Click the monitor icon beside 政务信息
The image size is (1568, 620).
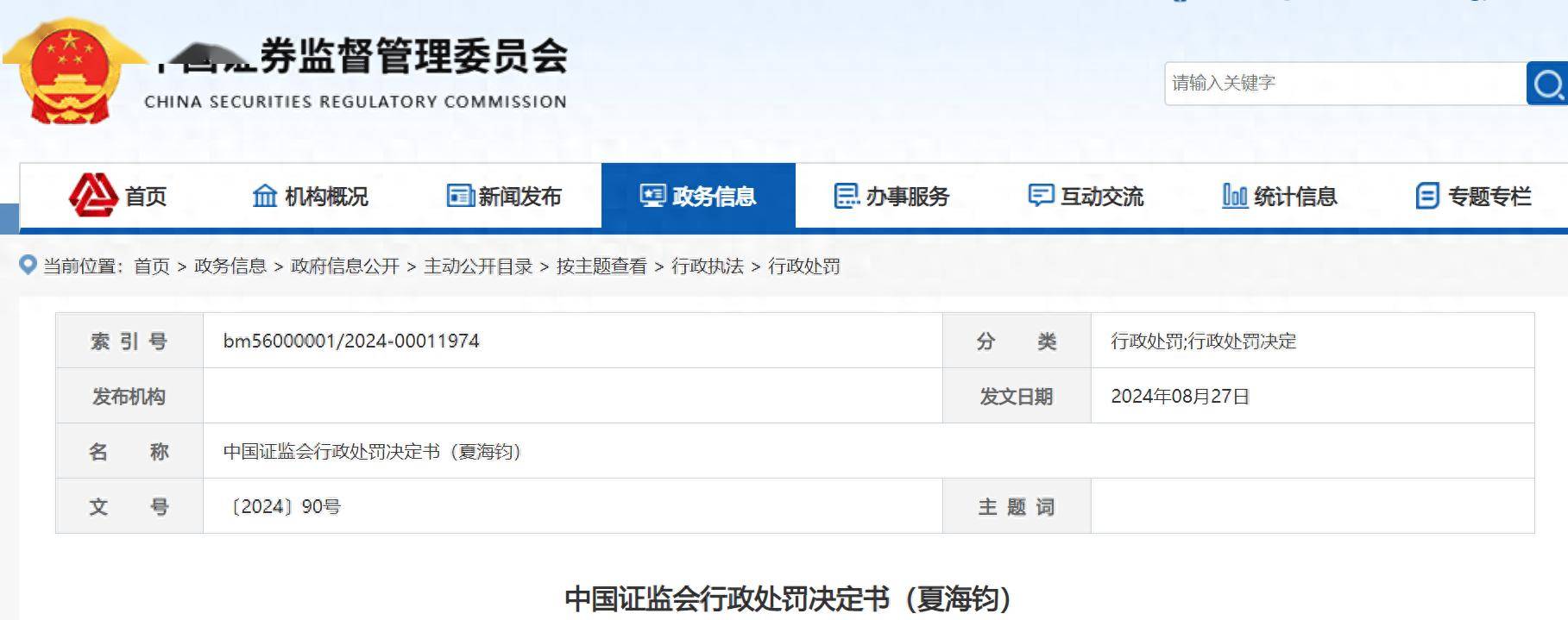click(652, 196)
